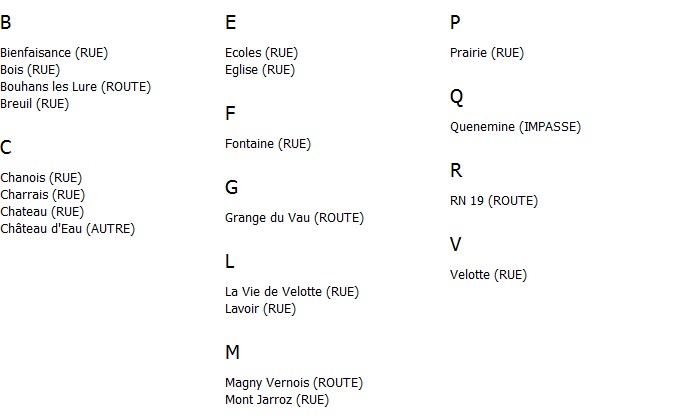Open Mont Jarroz (RUE) street
The width and height of the screenshot is (675, 416).
point(277,400)
